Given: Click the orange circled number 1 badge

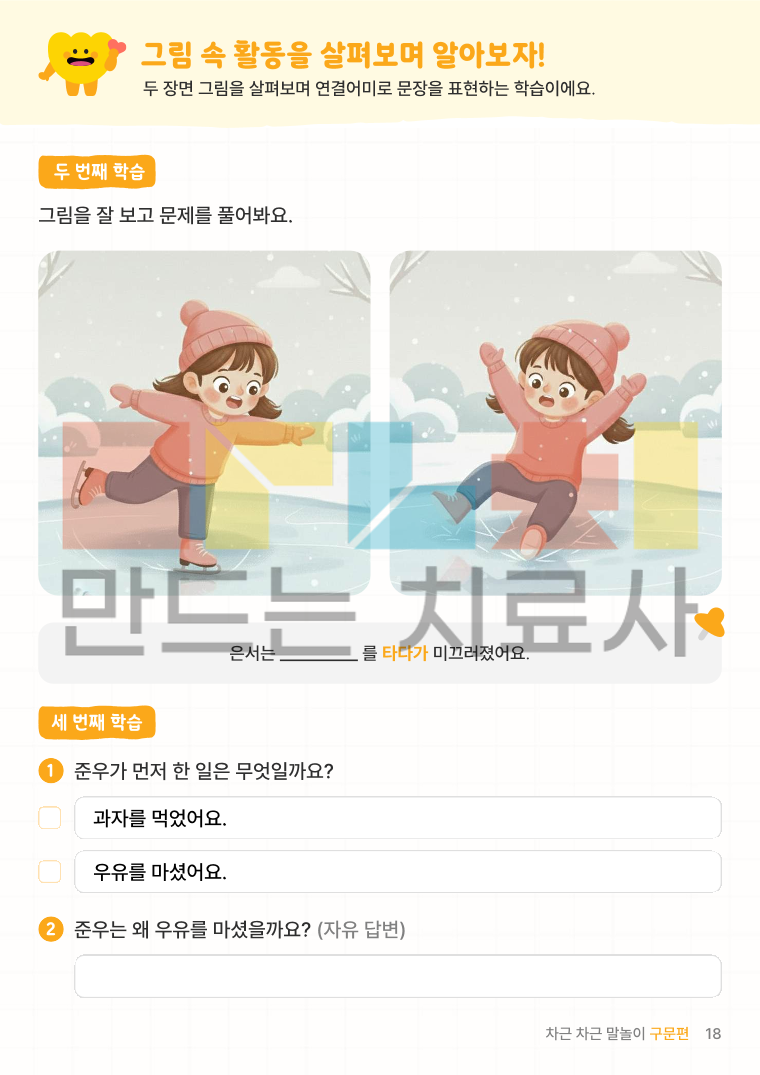Looking at the screenshot, I should [51, 771].
